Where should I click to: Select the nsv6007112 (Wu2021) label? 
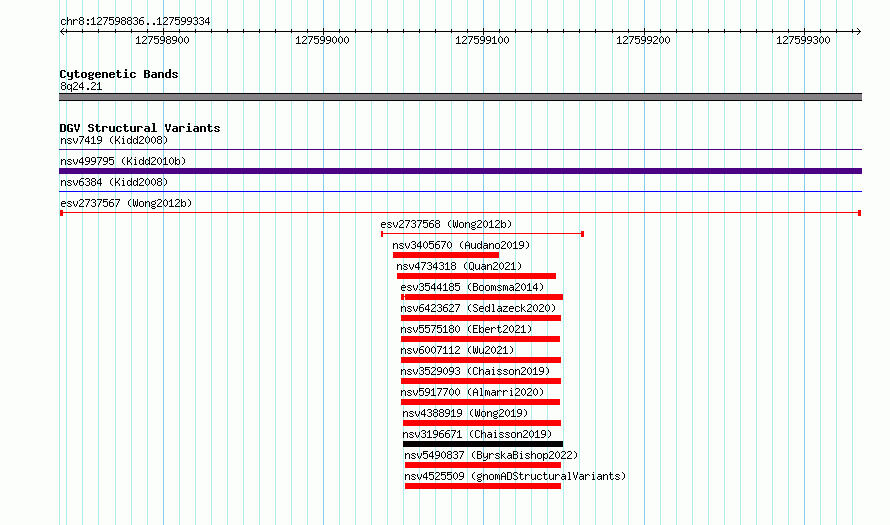click(457, 350)
